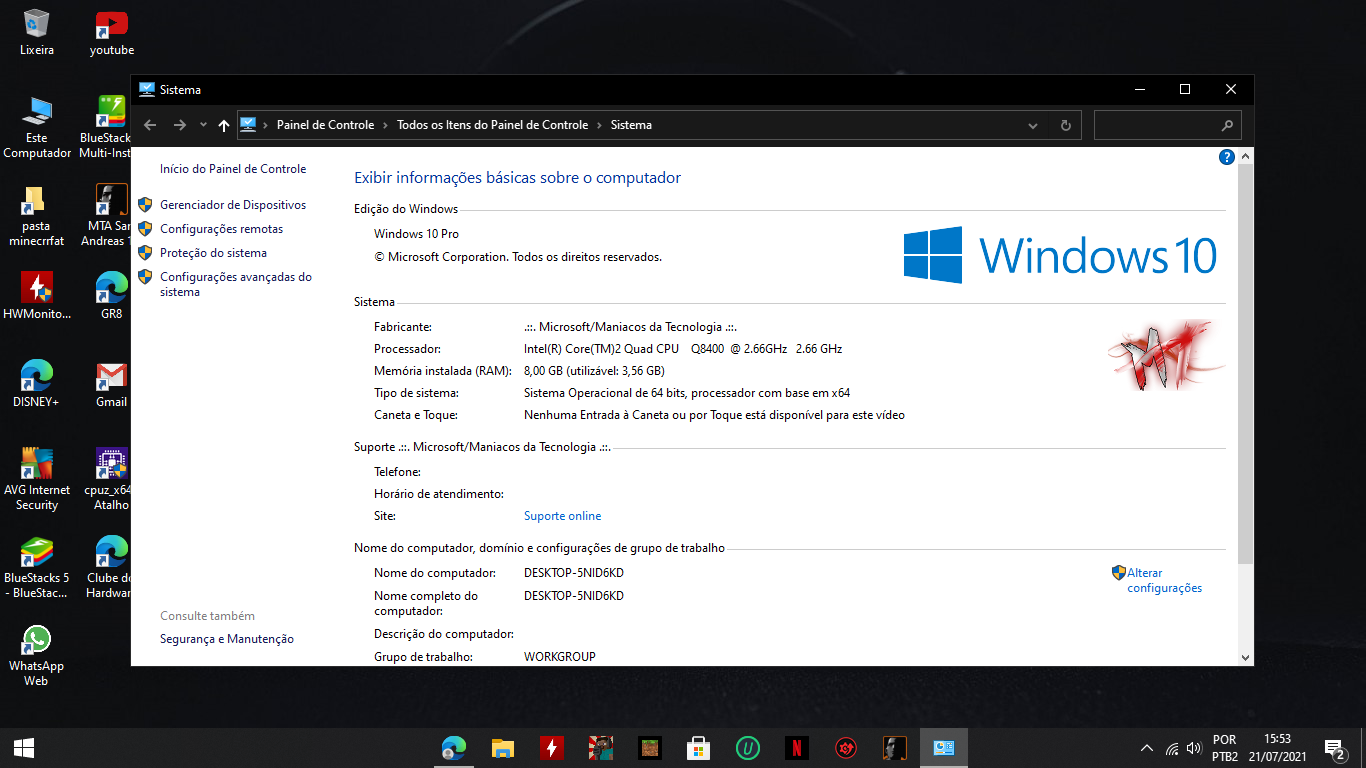The width and height of the screenshot is (1366, 768).
Task: Click the Windows 10 Pro edition text
Action: pos(416,234)
